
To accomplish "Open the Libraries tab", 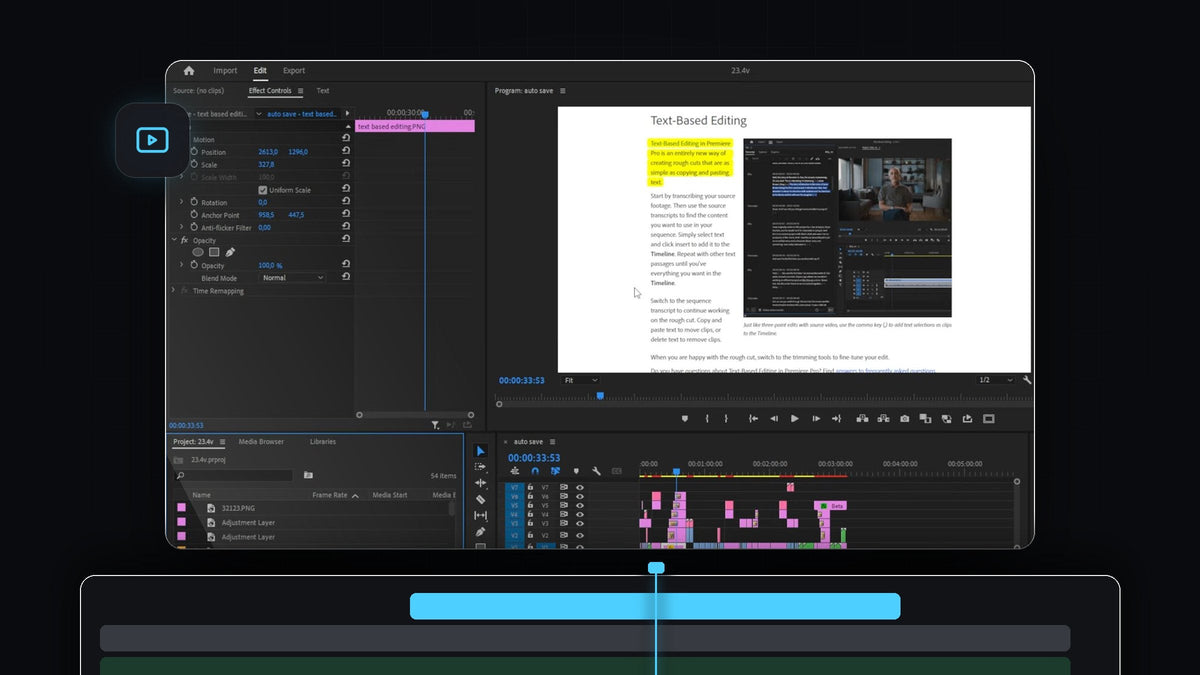I will [x=323, y=442].
